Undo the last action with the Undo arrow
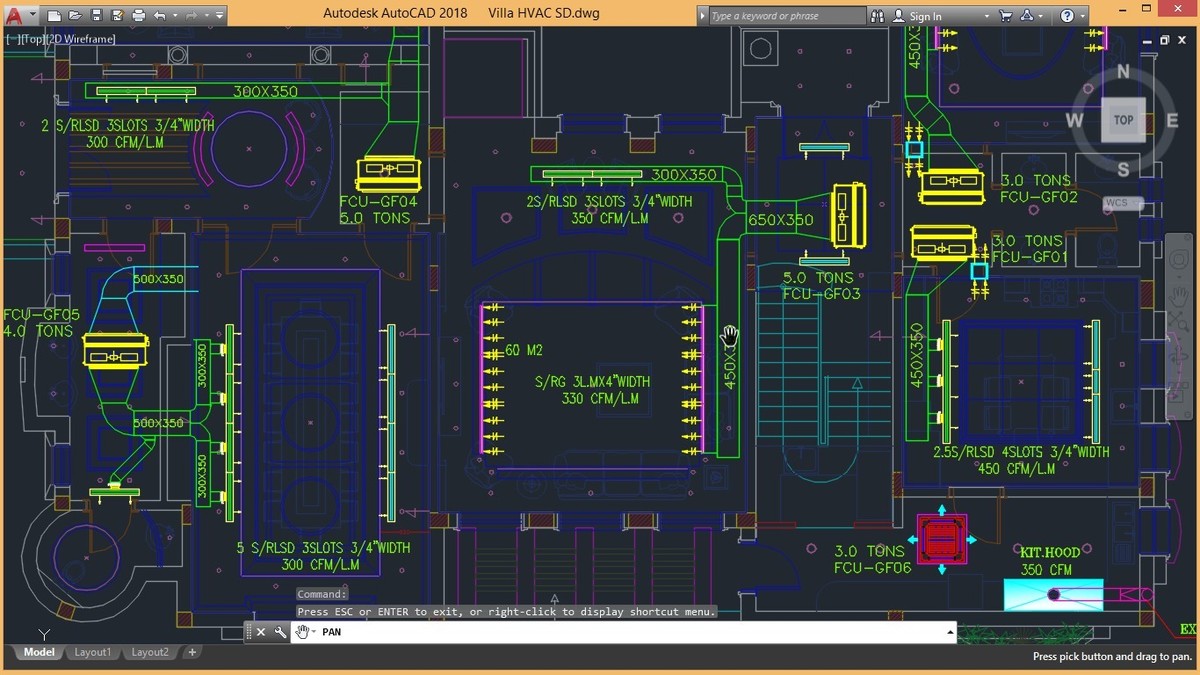This screenshot has width=1200, height=675. 161,16
